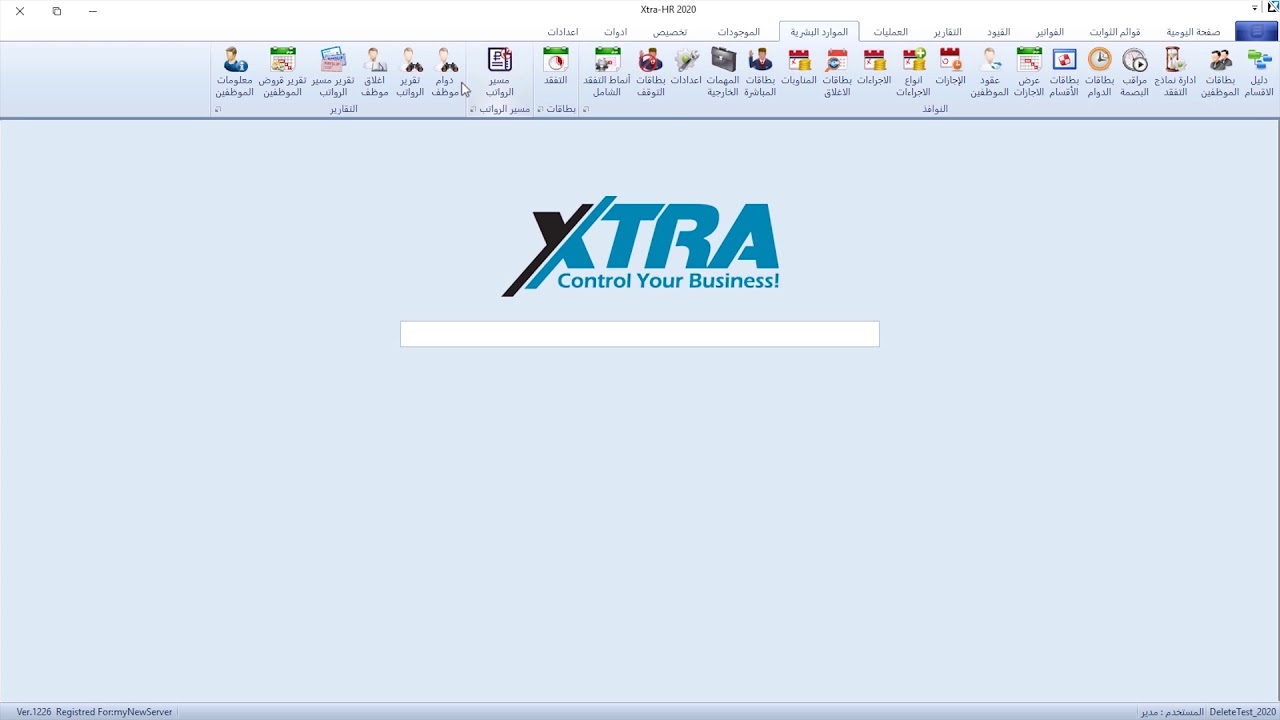Open انواع الاجراءات action types
The image size is (1280, 720).
914,72
